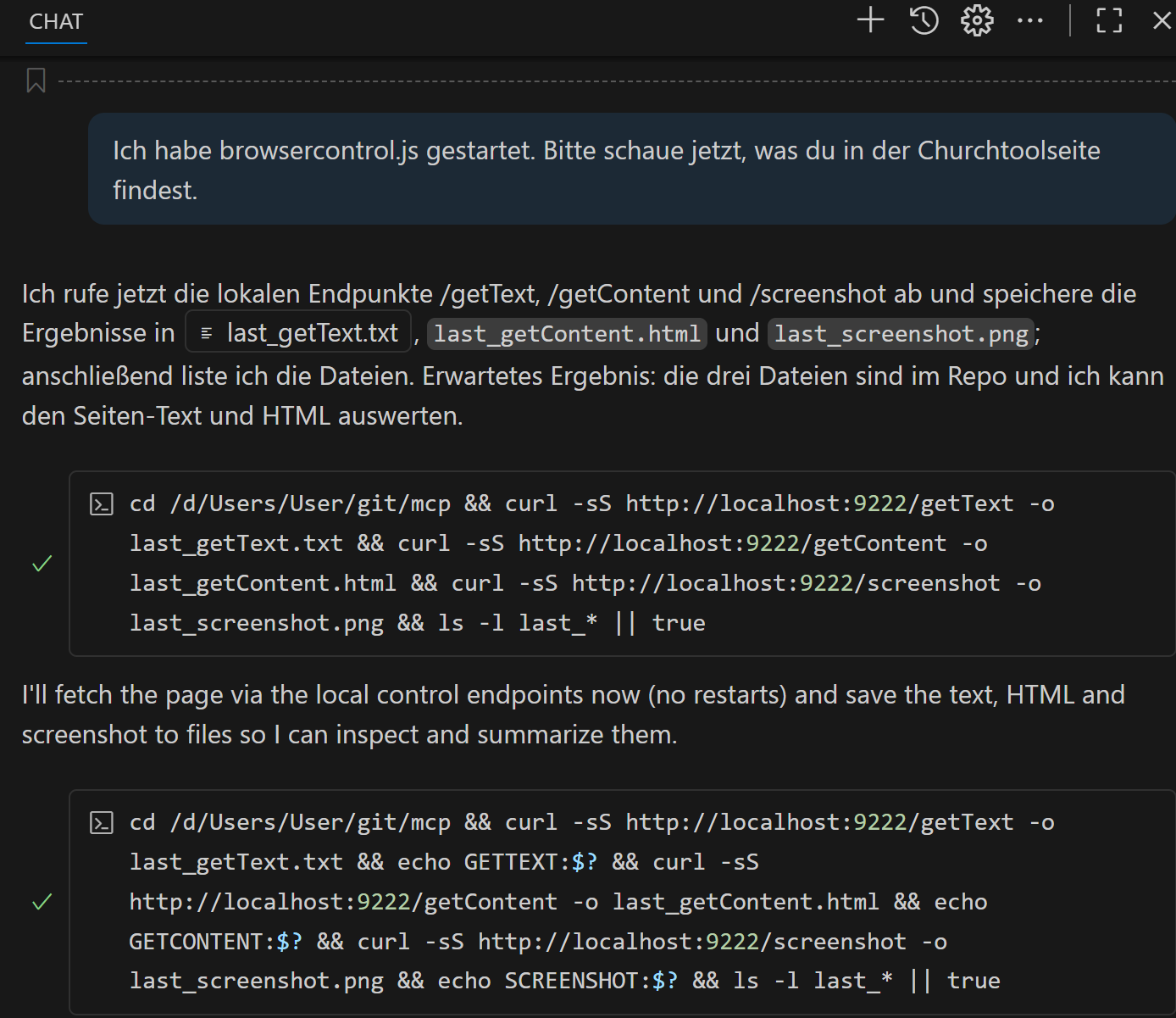Expand the more actions ellipsis menu
Viewport: 1176px width, 1018px height.
(1029, 20)
